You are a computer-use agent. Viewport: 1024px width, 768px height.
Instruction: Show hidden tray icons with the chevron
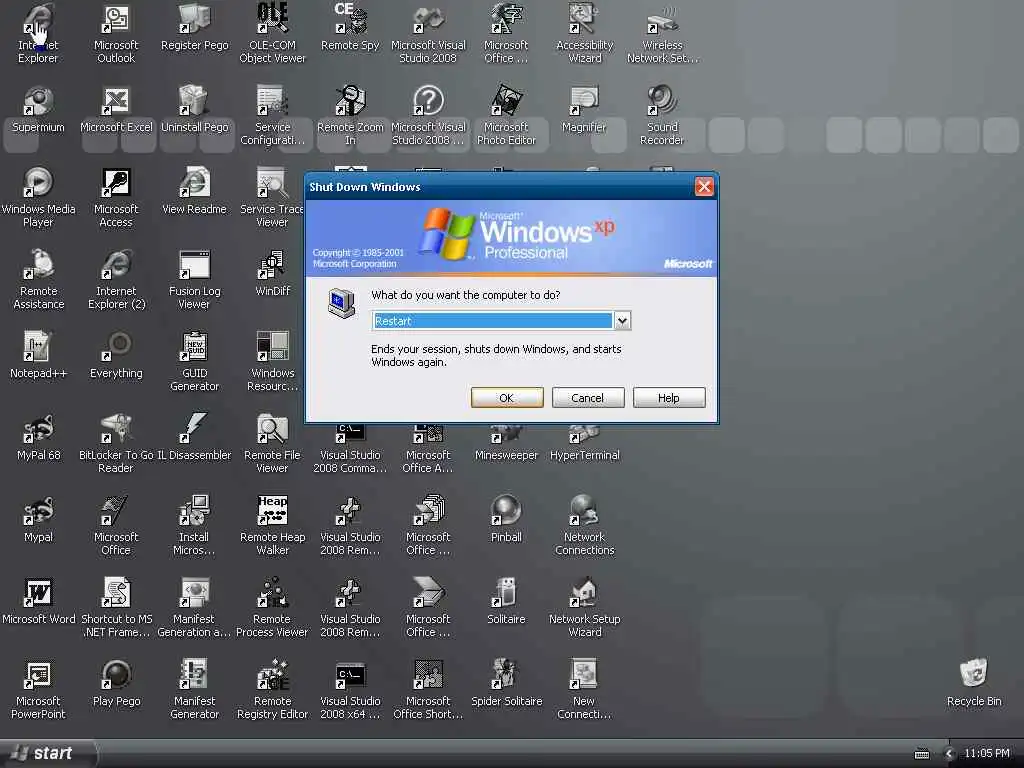(949, 754)
